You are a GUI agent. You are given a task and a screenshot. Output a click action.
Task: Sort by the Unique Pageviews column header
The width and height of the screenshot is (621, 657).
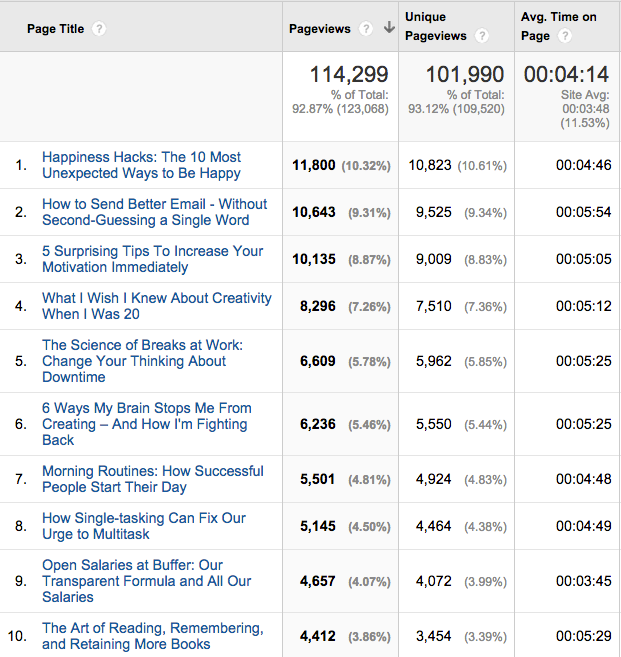point(436,26)
